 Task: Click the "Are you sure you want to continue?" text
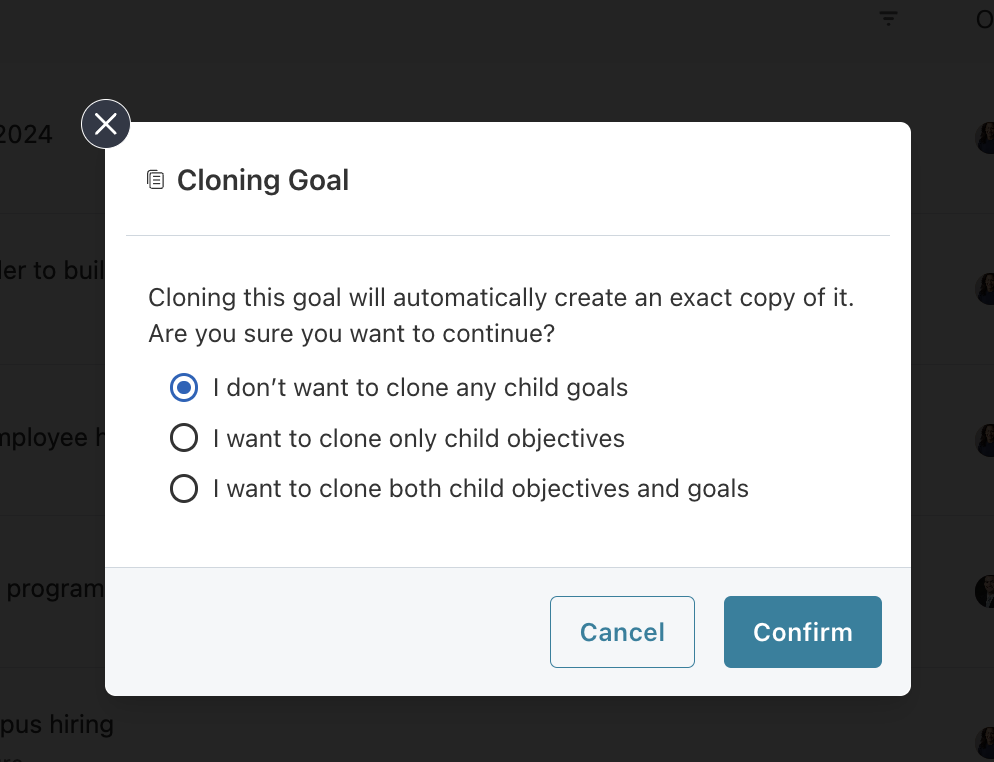click(x=351, y=333)
